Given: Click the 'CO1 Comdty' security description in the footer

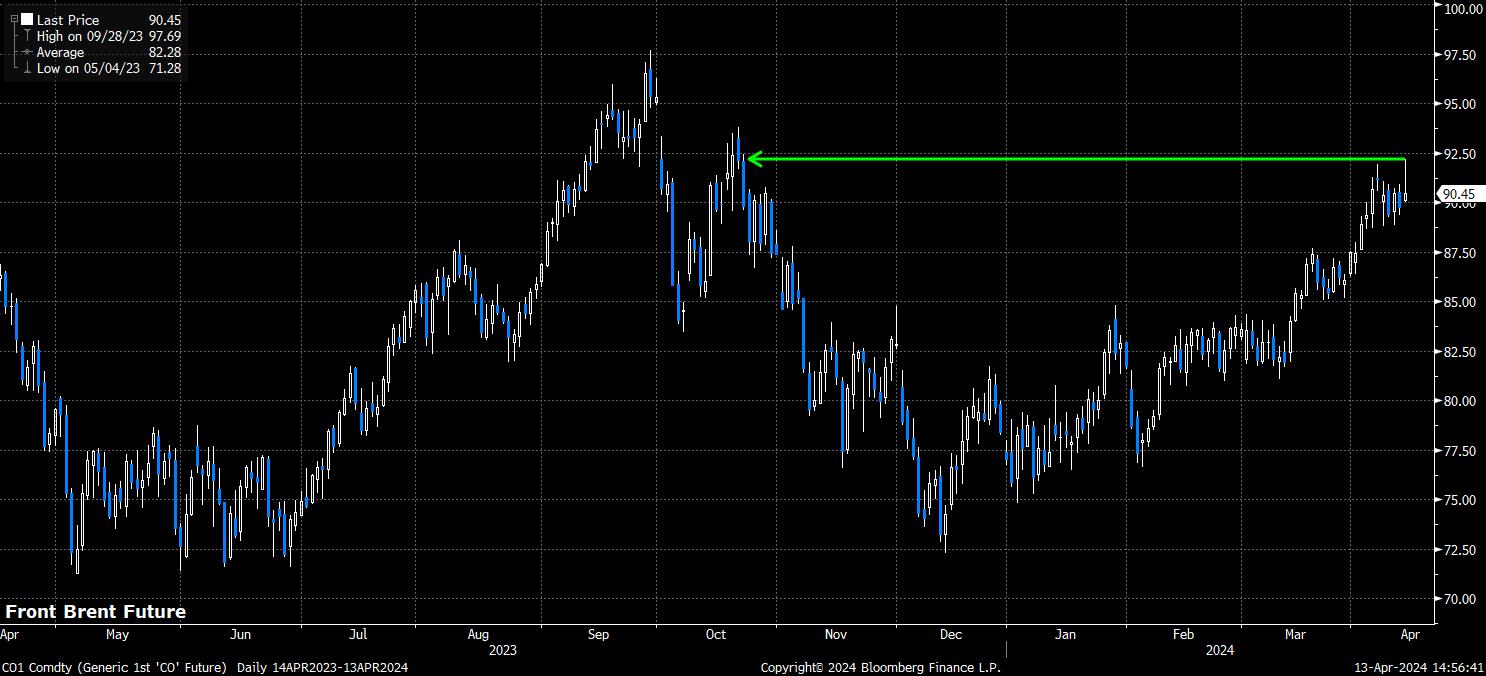Looking at the screenshot, I should 114,667.
